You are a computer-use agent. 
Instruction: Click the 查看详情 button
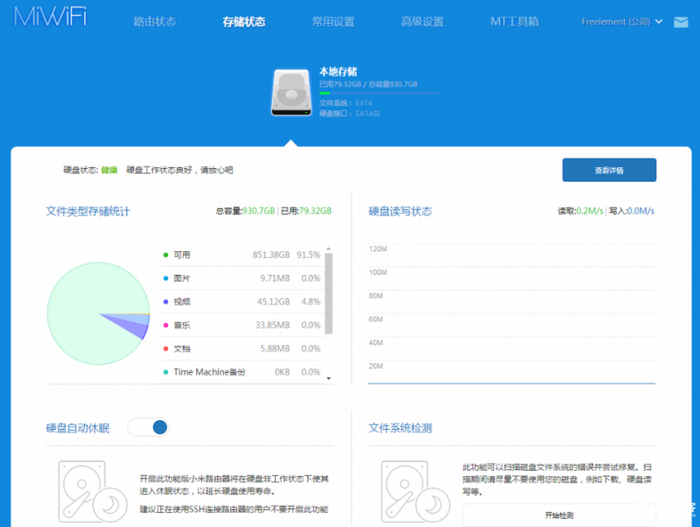608,170
